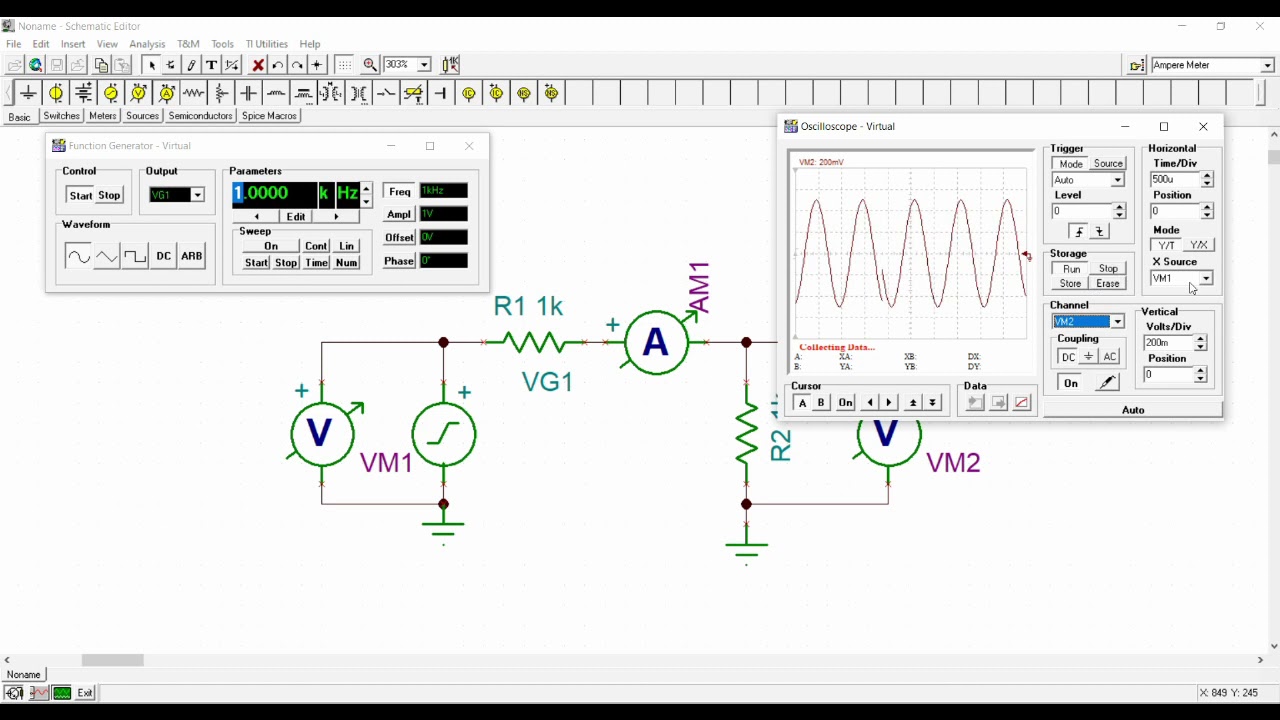Screen dimensions: 1280x720
Task: Select square waveform in Function Generator
Action: coord(135,256)
